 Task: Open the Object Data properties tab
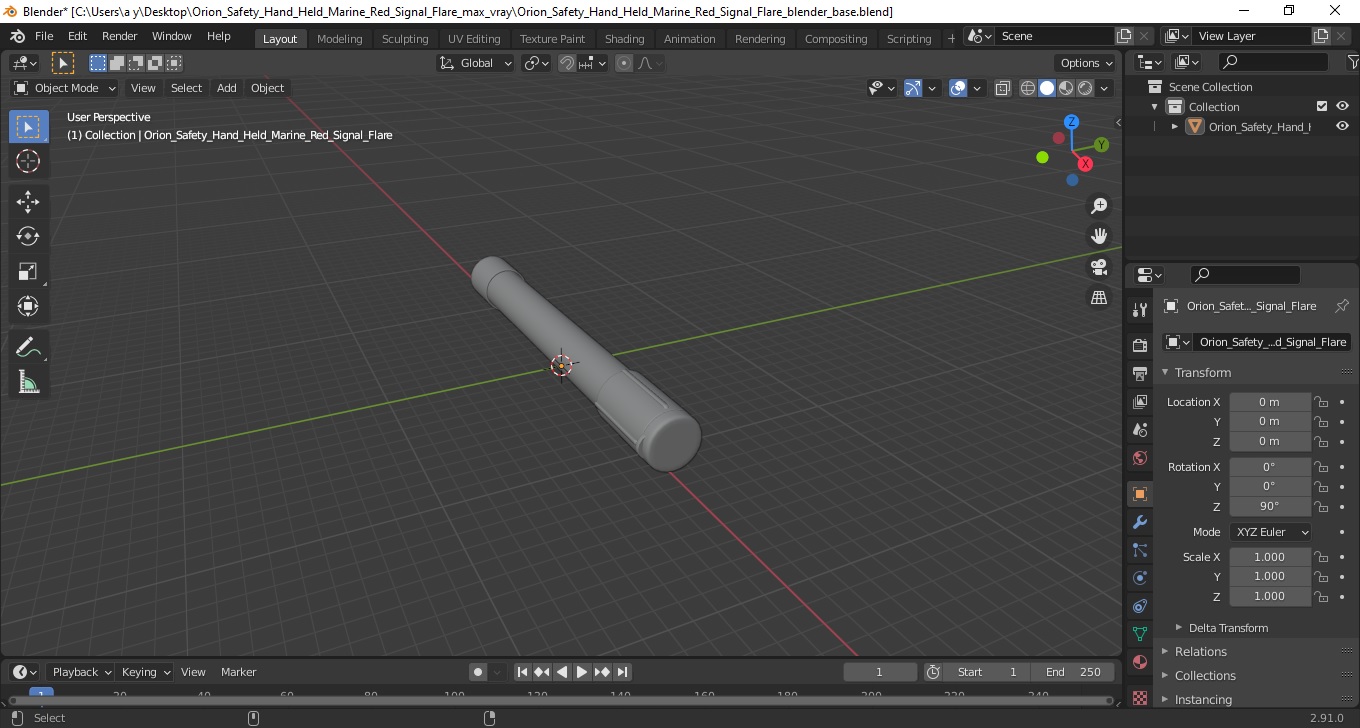[1140, 634]
